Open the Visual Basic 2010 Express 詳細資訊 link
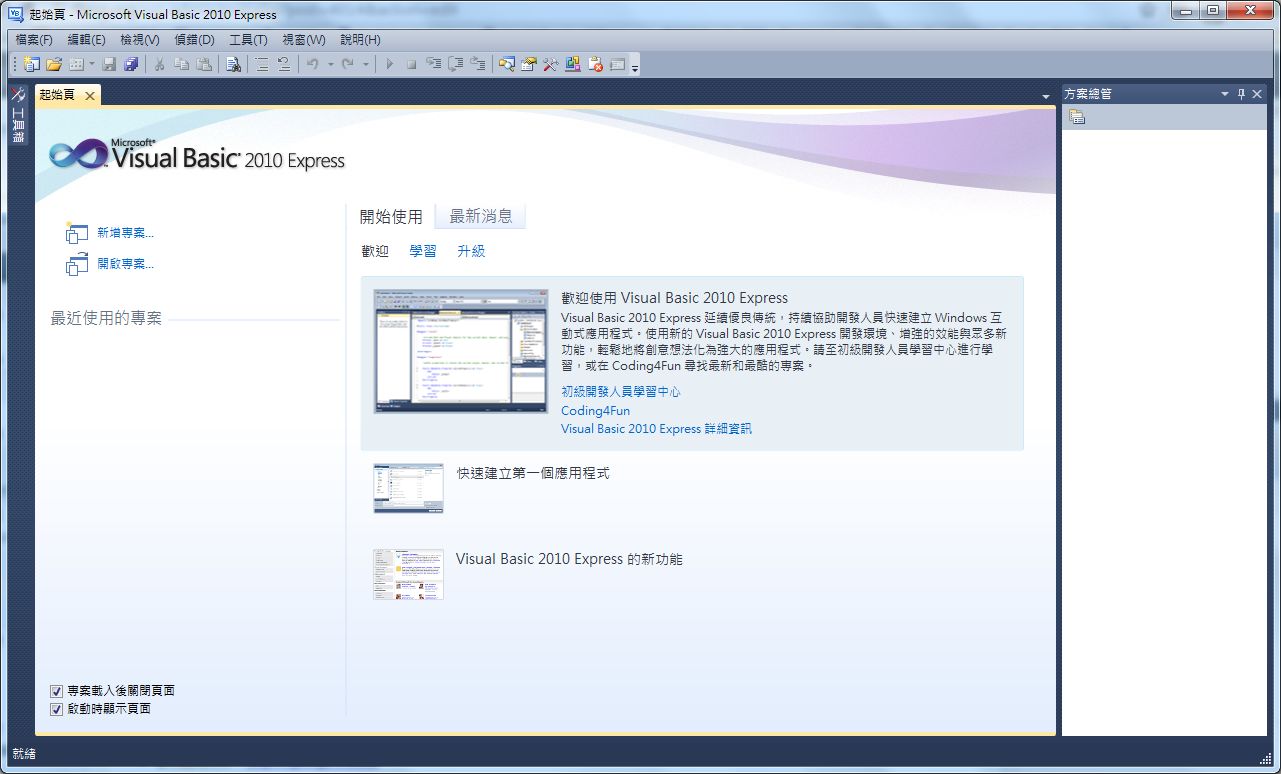Screen dimensions: 1281x774 (x=656, y=429)
